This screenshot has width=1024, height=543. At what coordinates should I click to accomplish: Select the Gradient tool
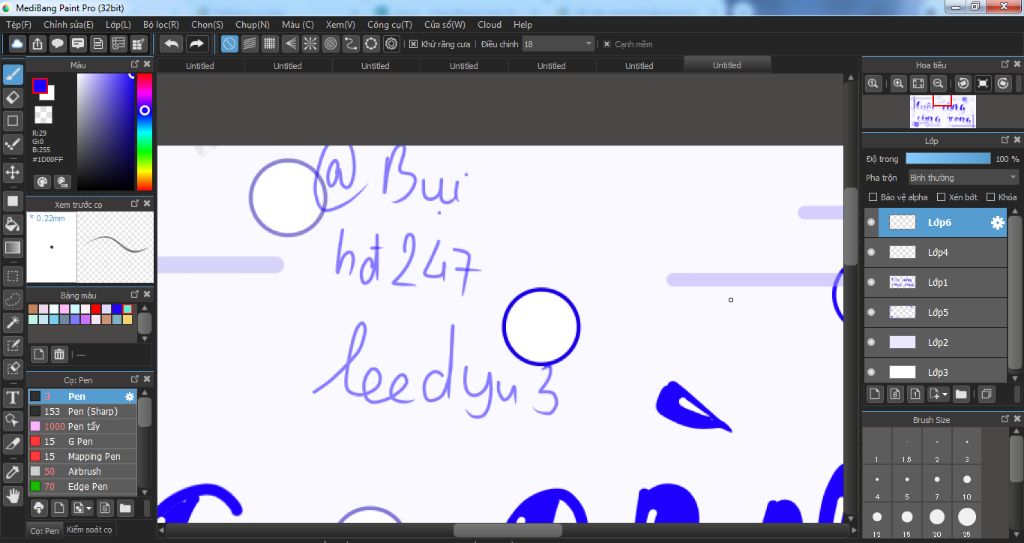click(x=12, y=248)
